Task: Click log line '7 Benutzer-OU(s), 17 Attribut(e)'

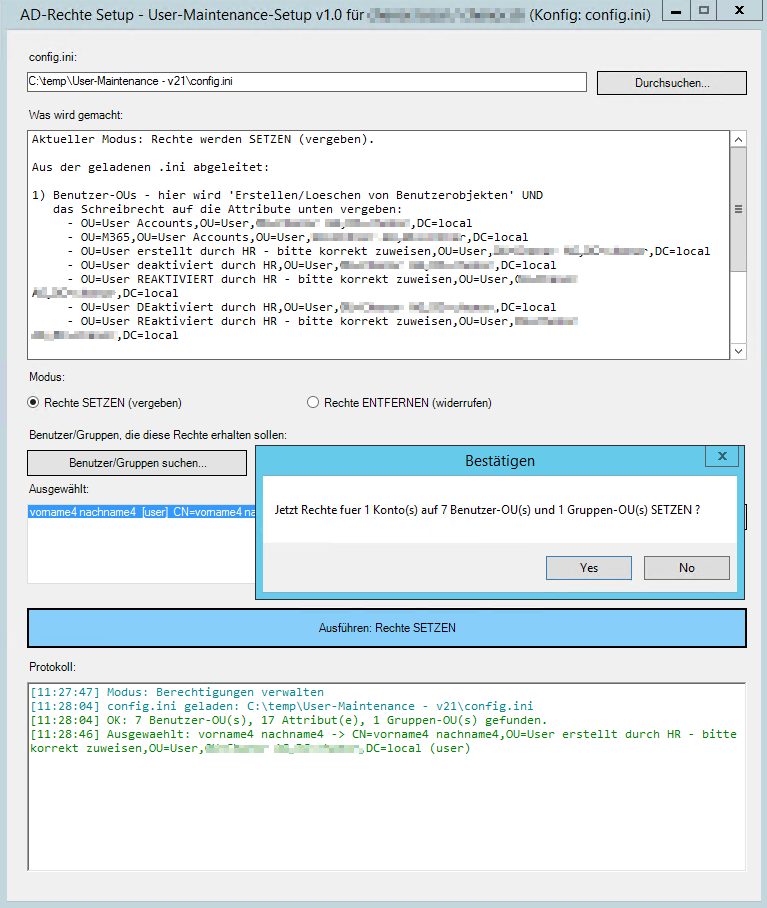Action: click(289, 720)
